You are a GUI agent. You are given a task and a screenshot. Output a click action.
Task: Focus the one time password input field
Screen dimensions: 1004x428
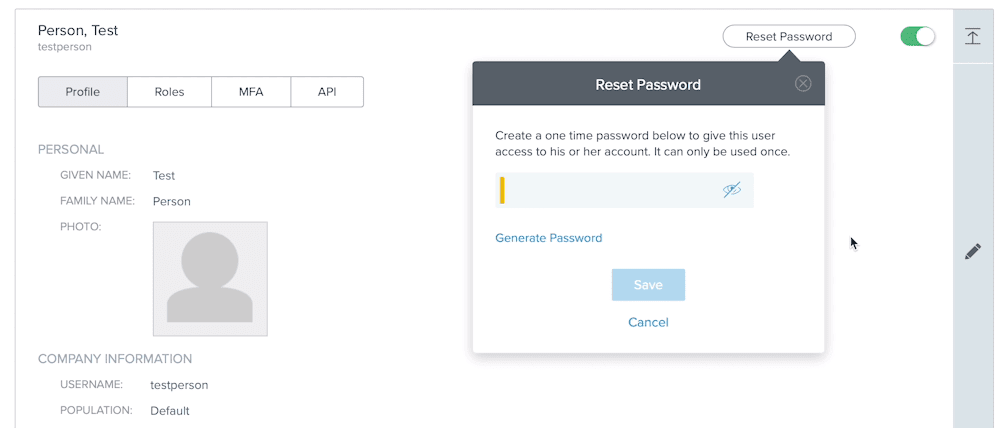point(610,190)
